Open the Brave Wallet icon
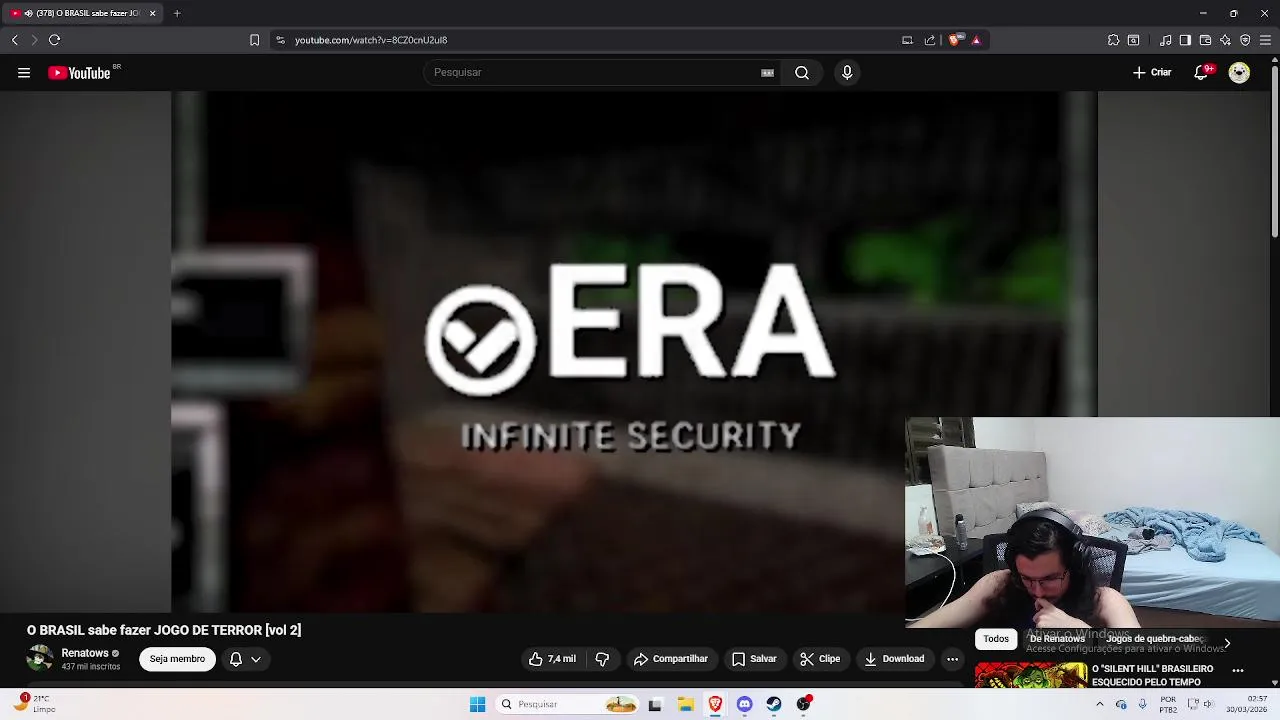 pyautogui.click(x=1205, y=40)
